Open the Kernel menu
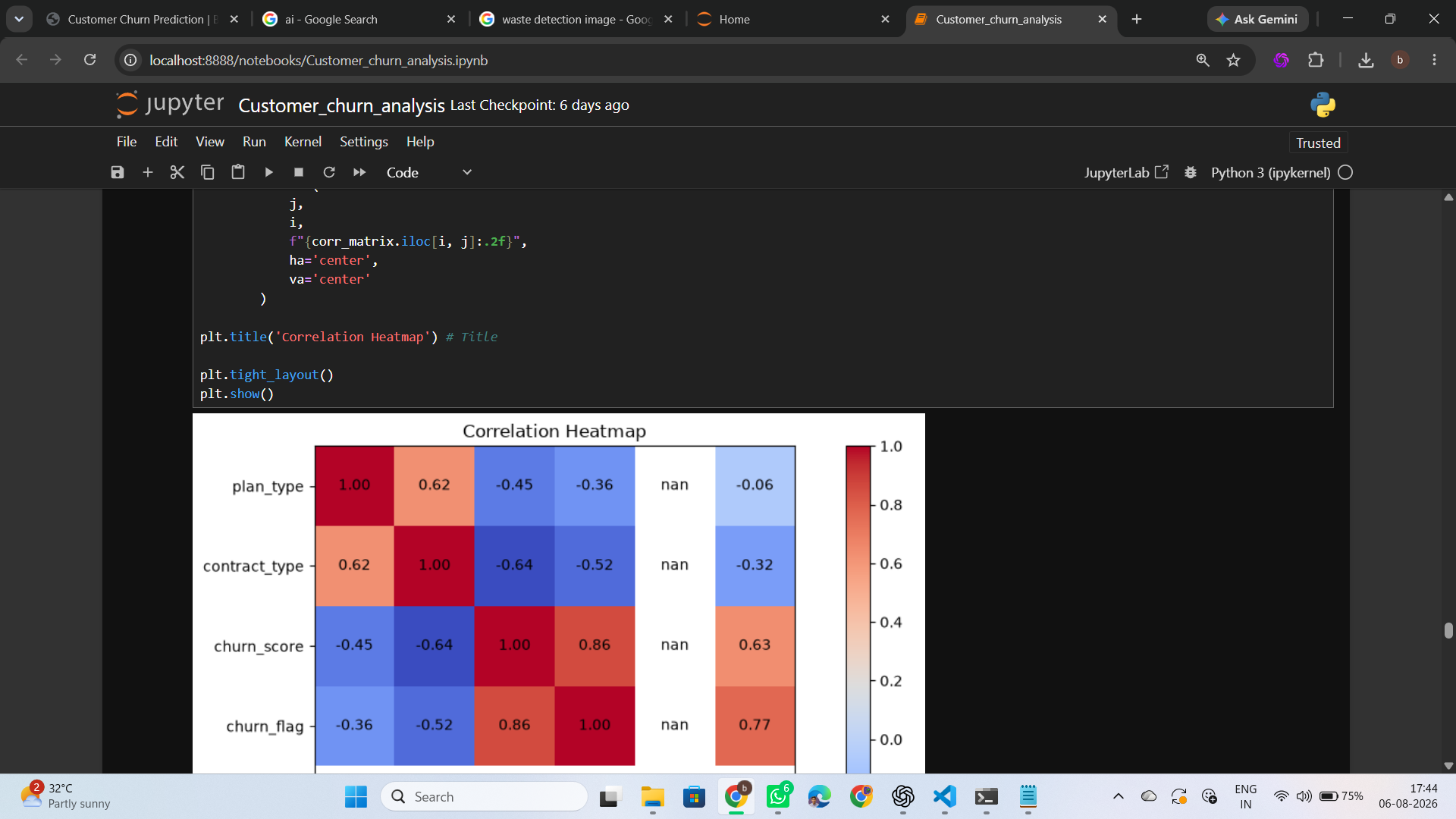Viewport: 1456px width, 819px height. 303,142
